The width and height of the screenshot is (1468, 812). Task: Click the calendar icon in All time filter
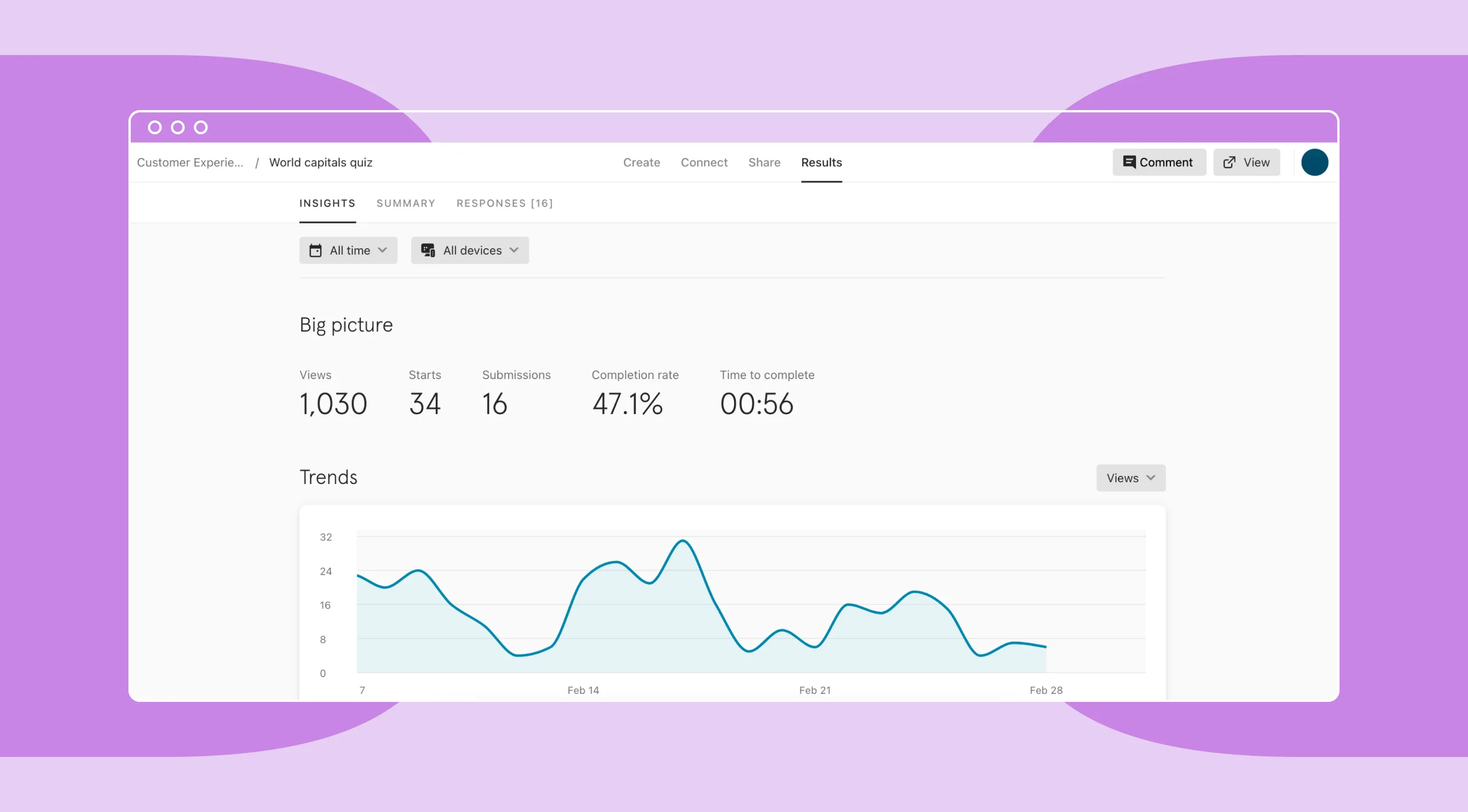point(315,251)
